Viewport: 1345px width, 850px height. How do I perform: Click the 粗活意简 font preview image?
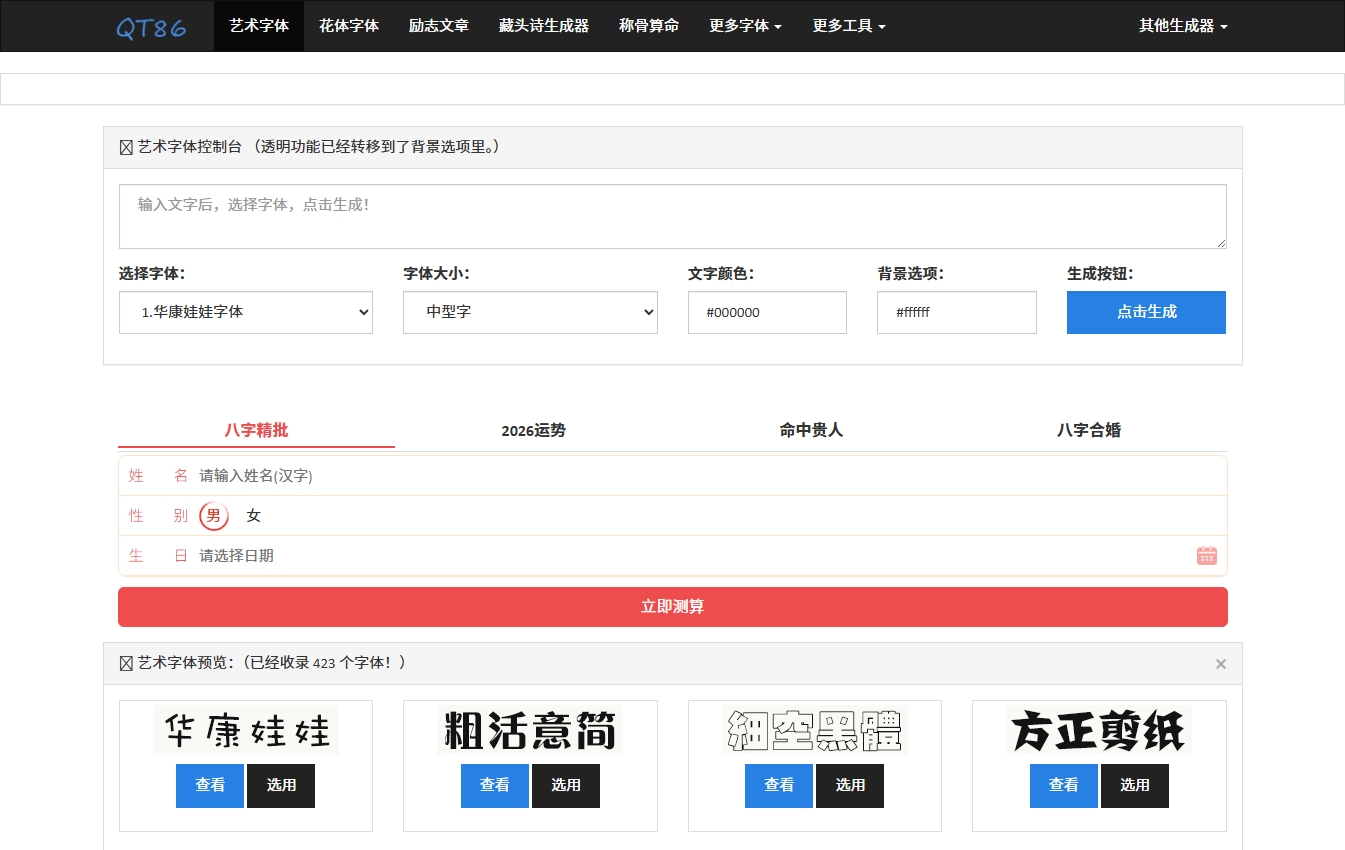[x=530, y=730]
